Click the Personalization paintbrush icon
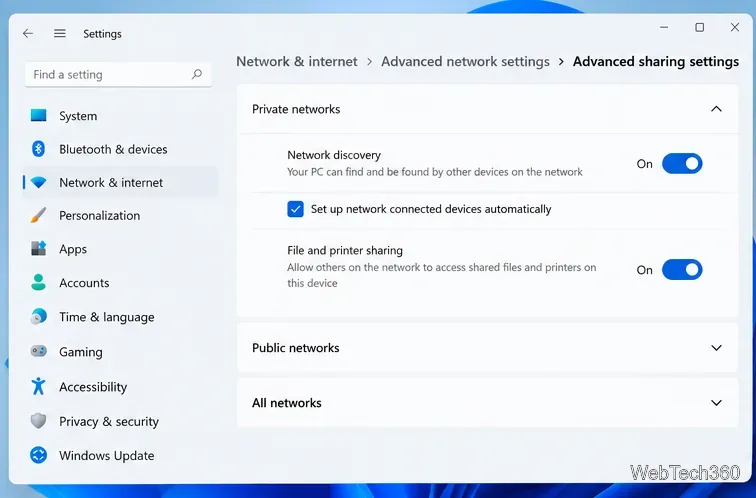The height and width of the screenshot is (498, 756). pyautogui.click(x=39, y=215)
